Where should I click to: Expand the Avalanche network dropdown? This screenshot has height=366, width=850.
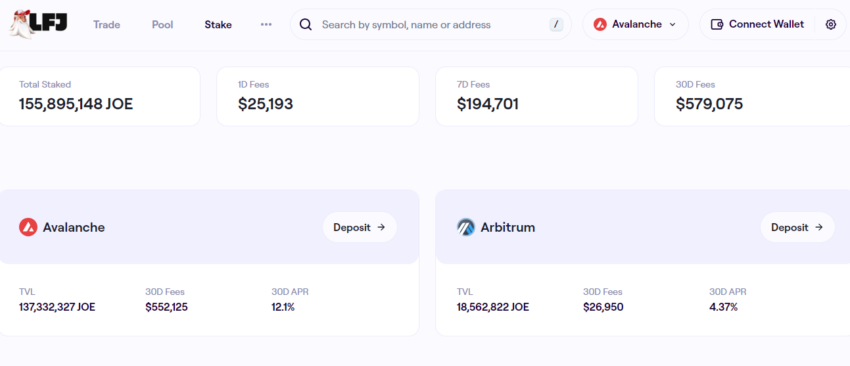coord(635,24)
